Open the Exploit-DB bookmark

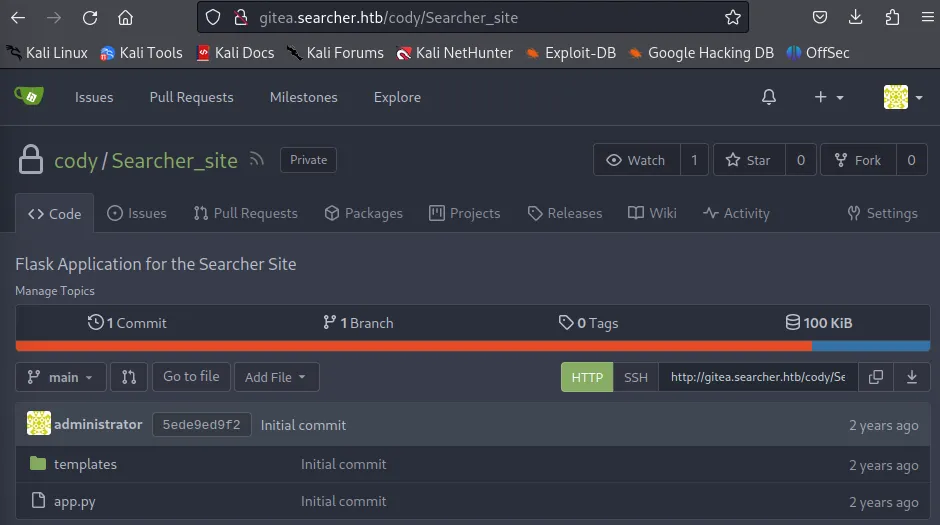[571, 53]
